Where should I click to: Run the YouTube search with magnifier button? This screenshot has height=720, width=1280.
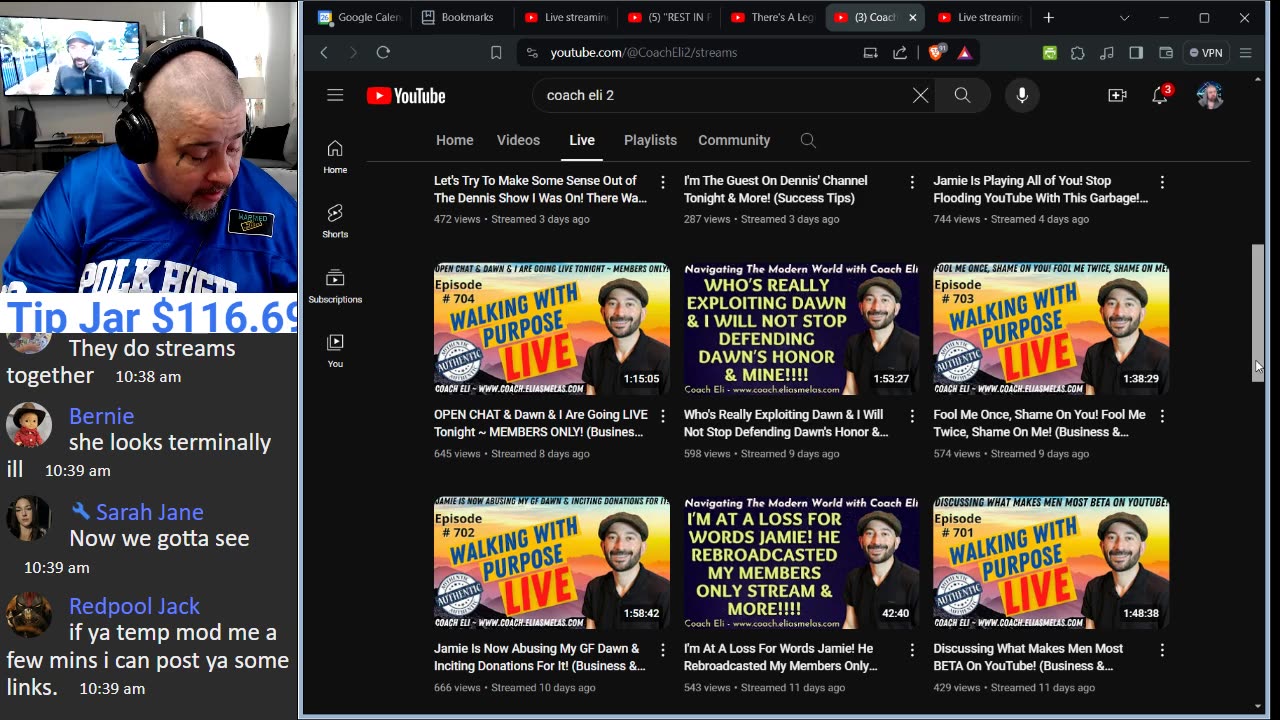962,95
